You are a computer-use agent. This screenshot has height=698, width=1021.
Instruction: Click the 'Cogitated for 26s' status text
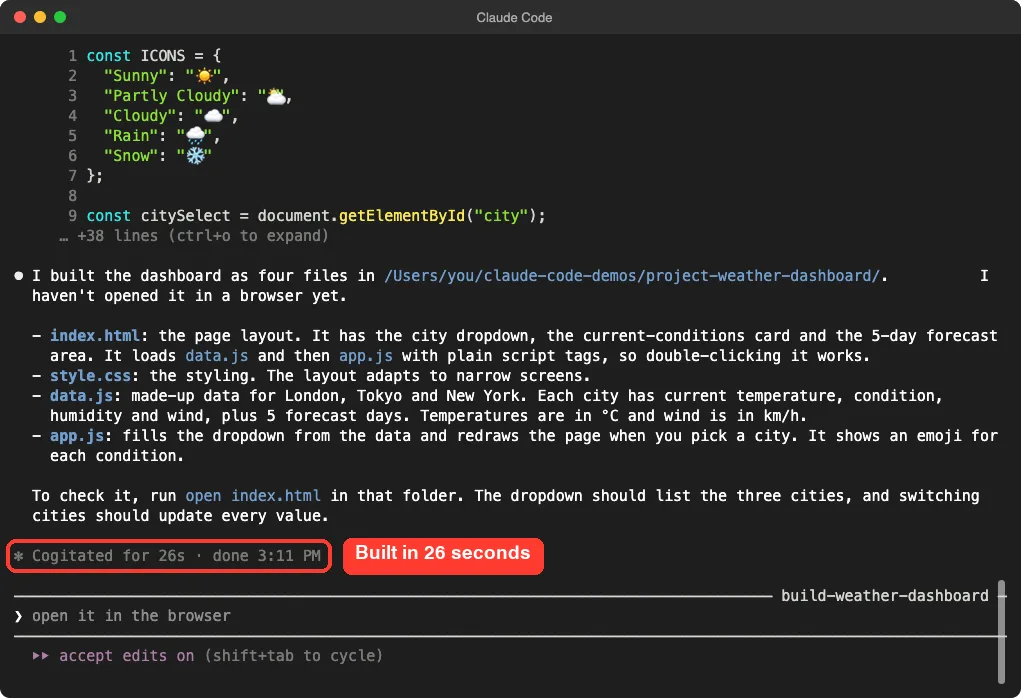[x=108, y=556]
